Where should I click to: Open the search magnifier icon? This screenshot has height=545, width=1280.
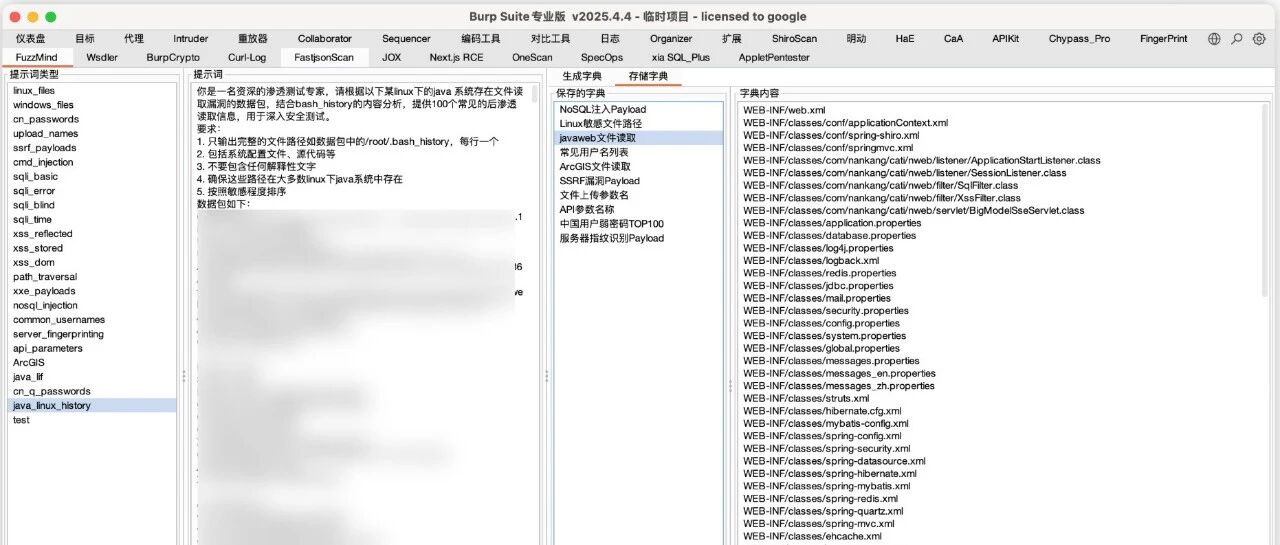[x=1237, y=38]
